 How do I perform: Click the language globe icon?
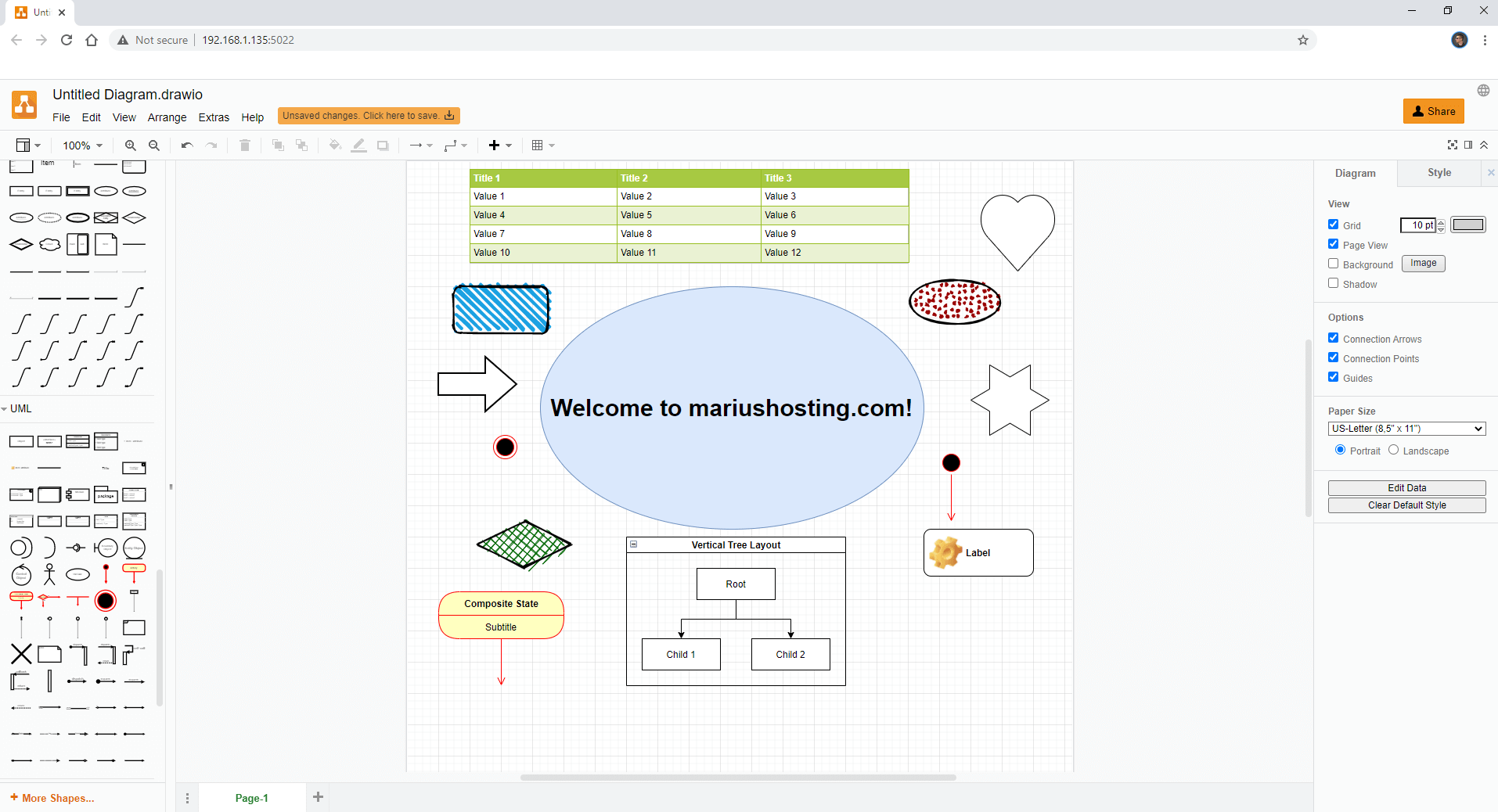(1483, 91)
